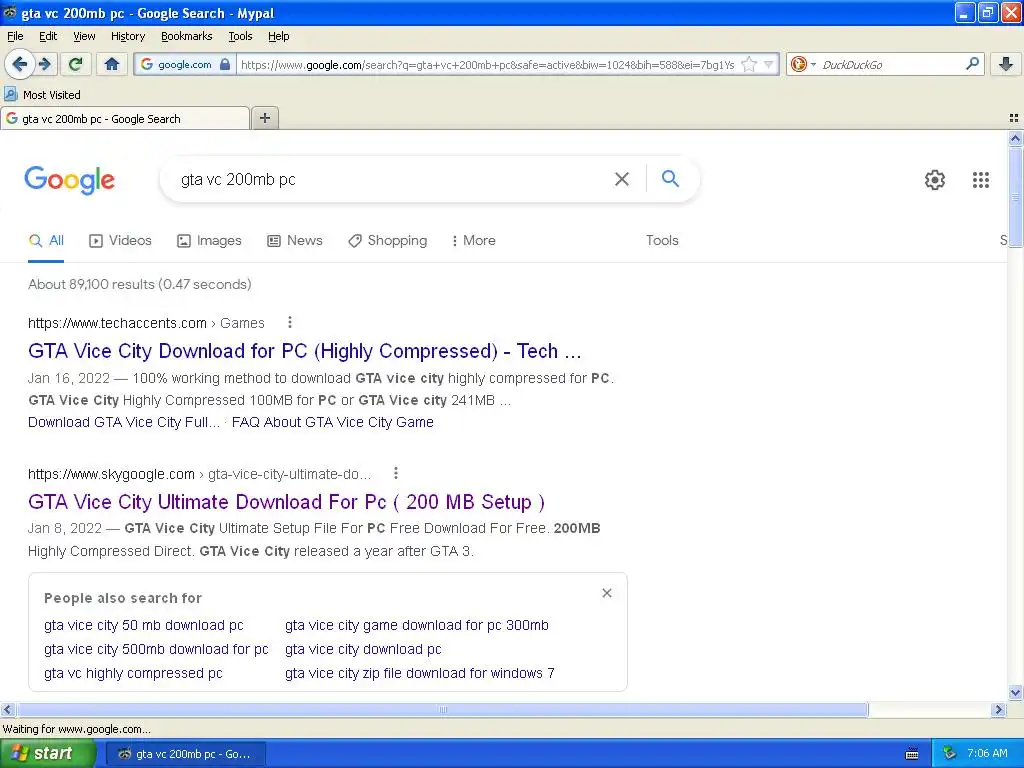Click the skygoogle.com URL breadcrumb
The width and height of the screenshot is (1024, 768).
199,473
